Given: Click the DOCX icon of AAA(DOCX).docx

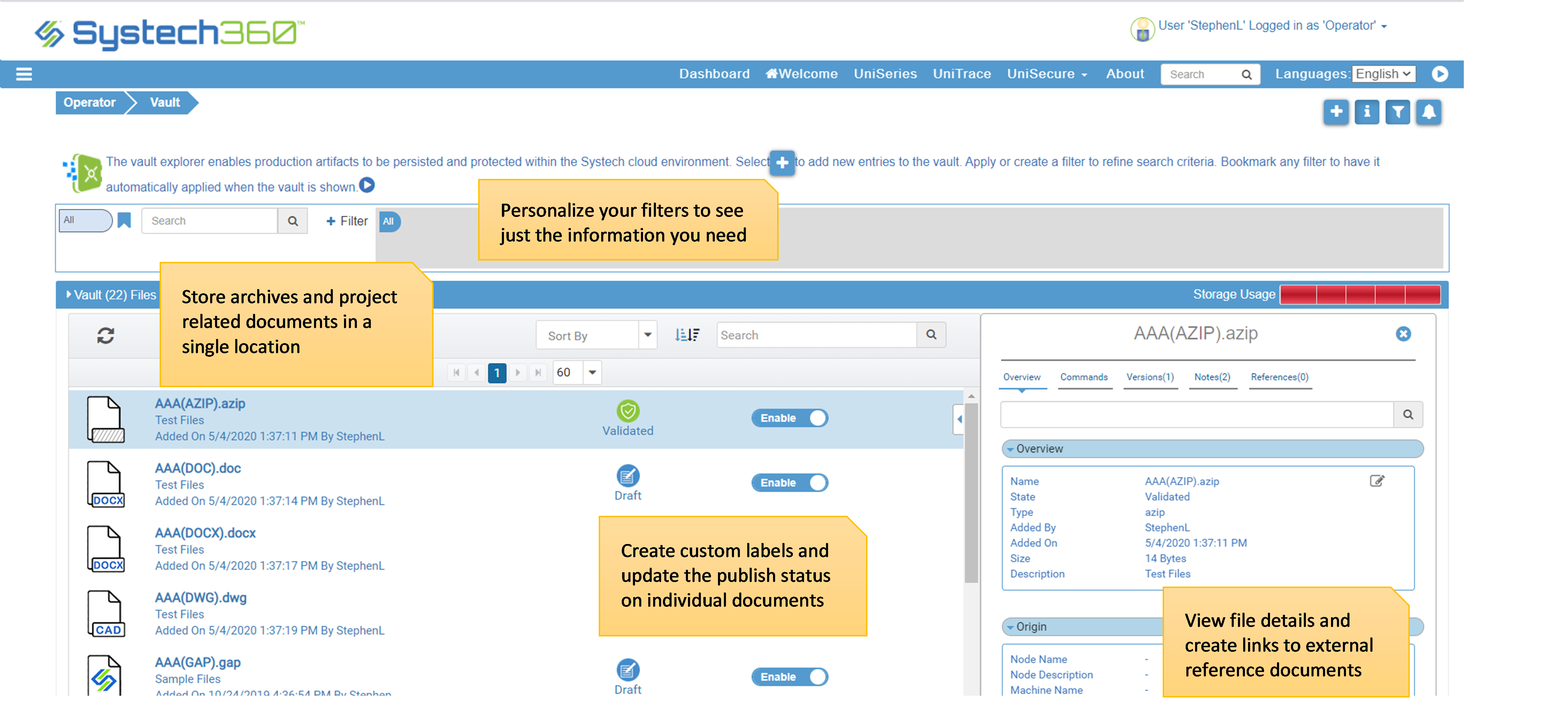Looking at the screenshot, I should pos(106,549).
